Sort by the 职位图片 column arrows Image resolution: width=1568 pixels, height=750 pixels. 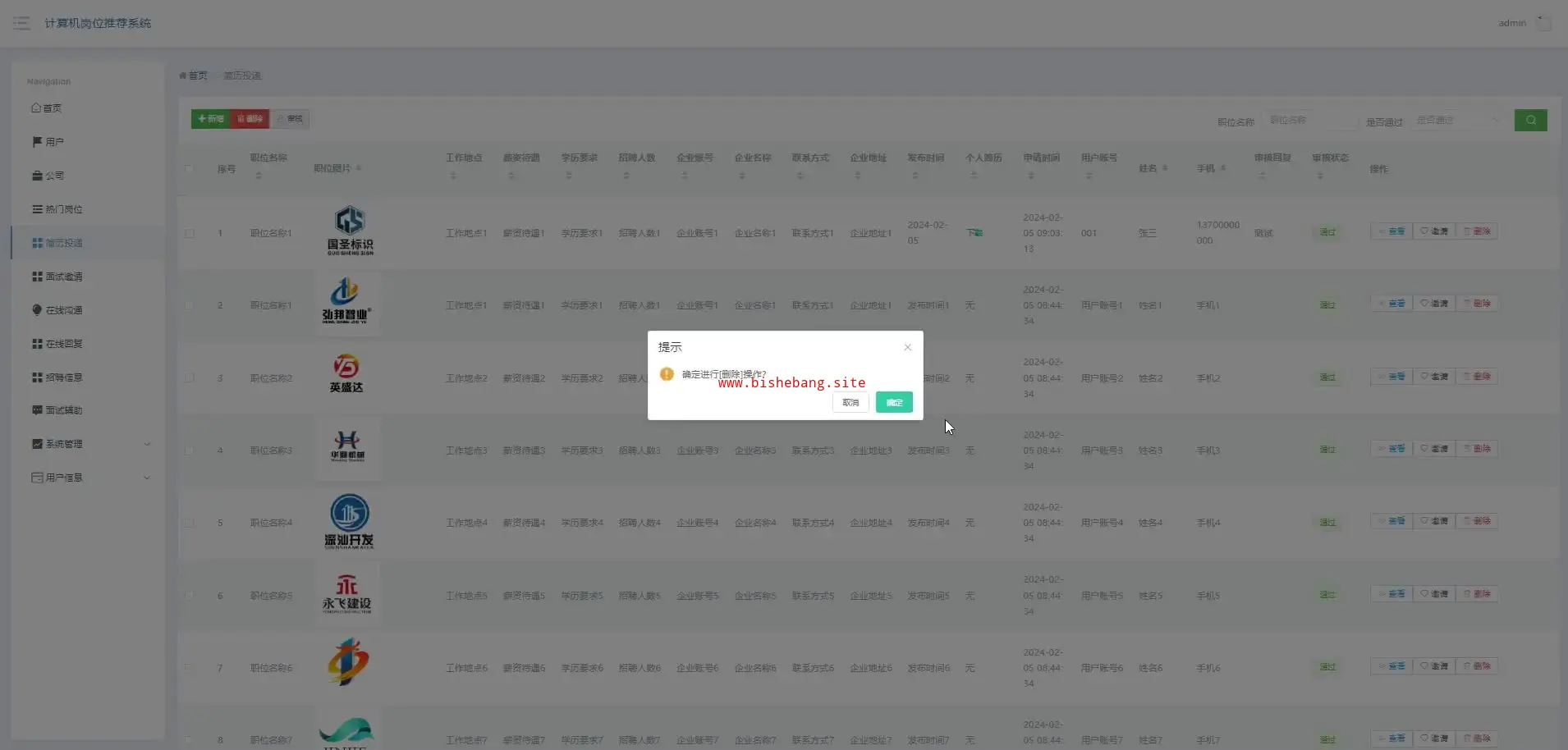pos(359,168)
